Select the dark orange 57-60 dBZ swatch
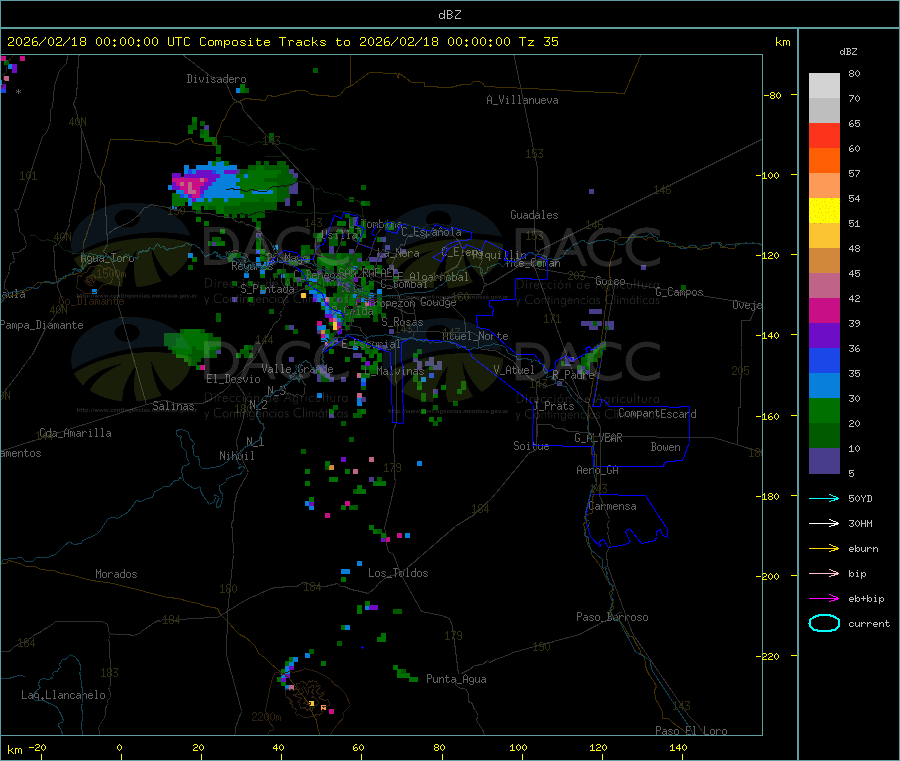The height and width of the screenshot is (761, 900). tap(824, 160)
